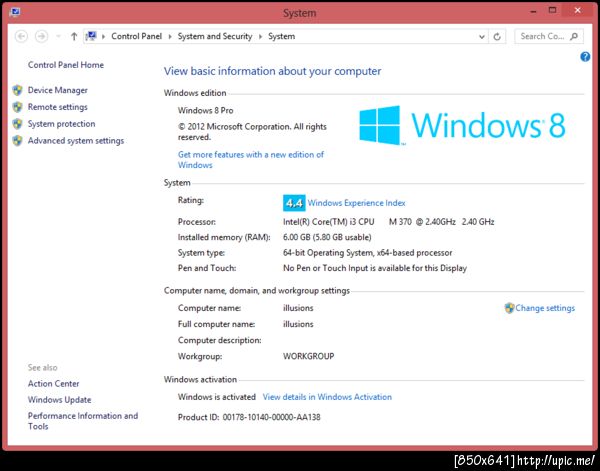Viewport: 600px width, 471px height.
Task: Minimize the System window
Action: pyautogui.click(x=533, y=11)
